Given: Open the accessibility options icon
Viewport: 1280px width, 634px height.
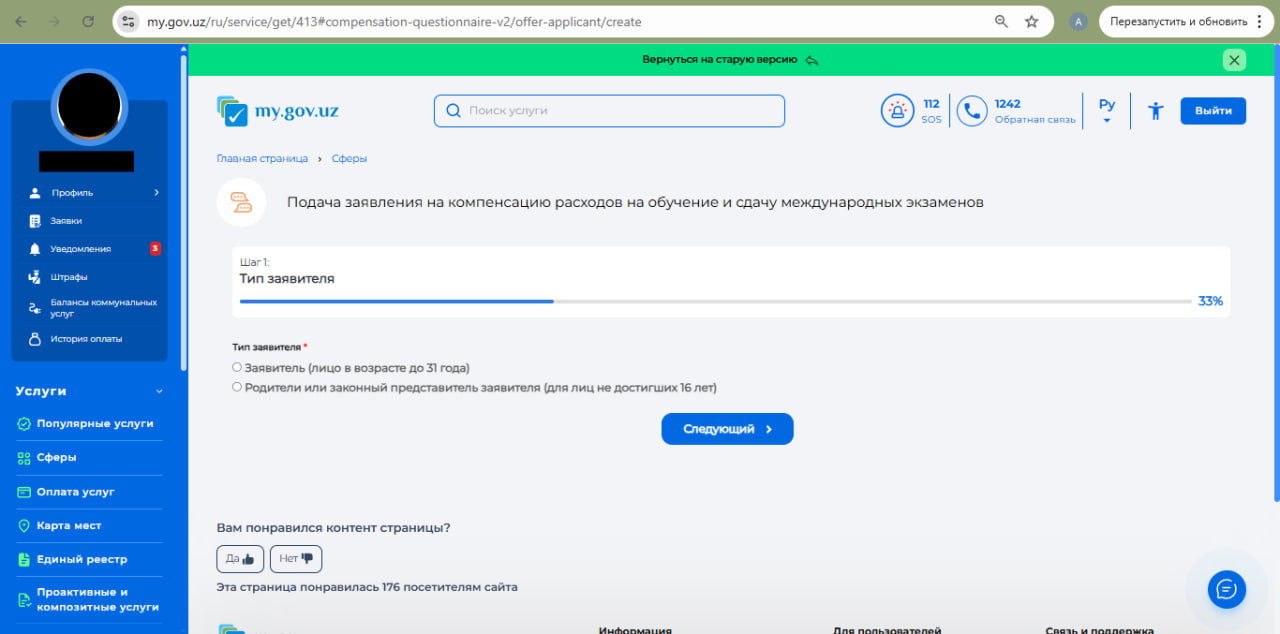Looking at the screenshot, I should [1156, 111].
